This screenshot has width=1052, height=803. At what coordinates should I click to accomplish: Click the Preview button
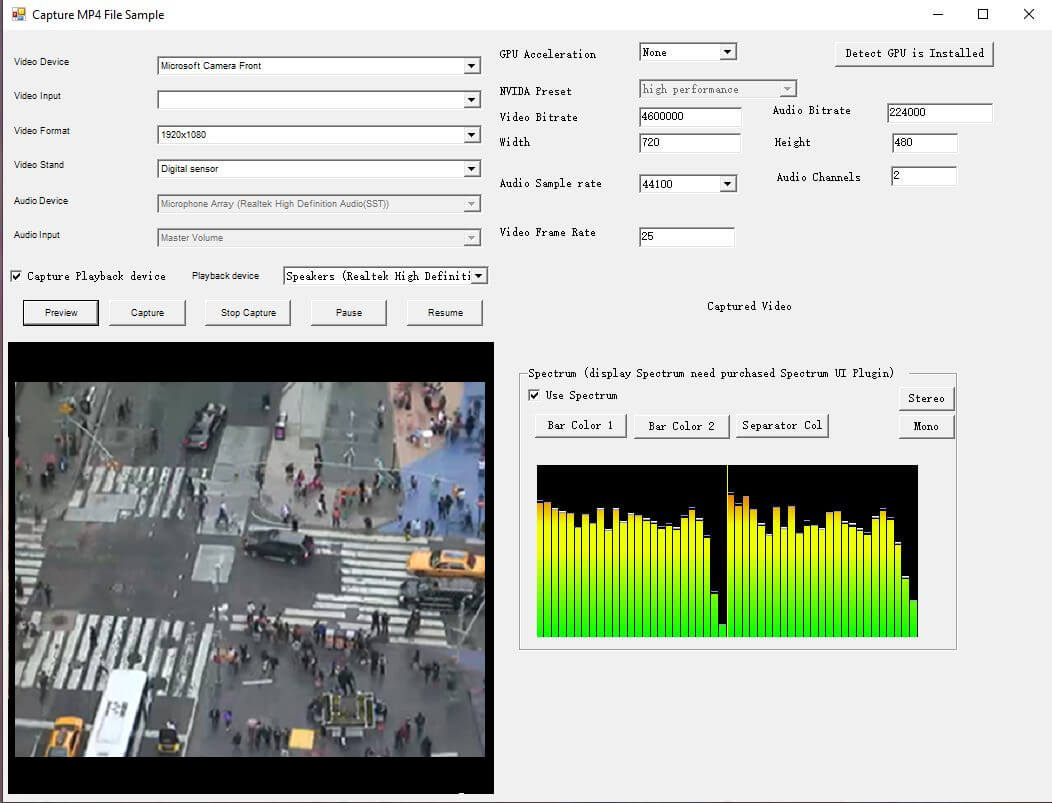(60, 312)
